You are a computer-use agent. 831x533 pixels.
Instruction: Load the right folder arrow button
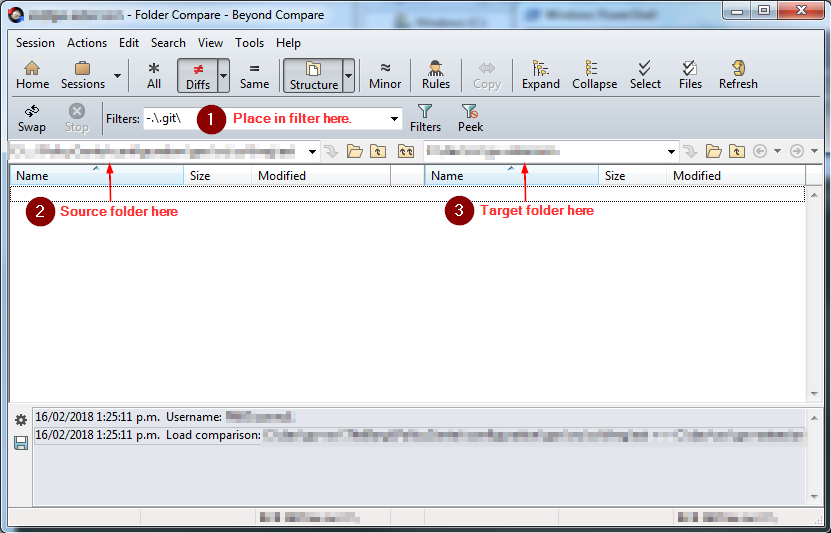pos(690,152)
